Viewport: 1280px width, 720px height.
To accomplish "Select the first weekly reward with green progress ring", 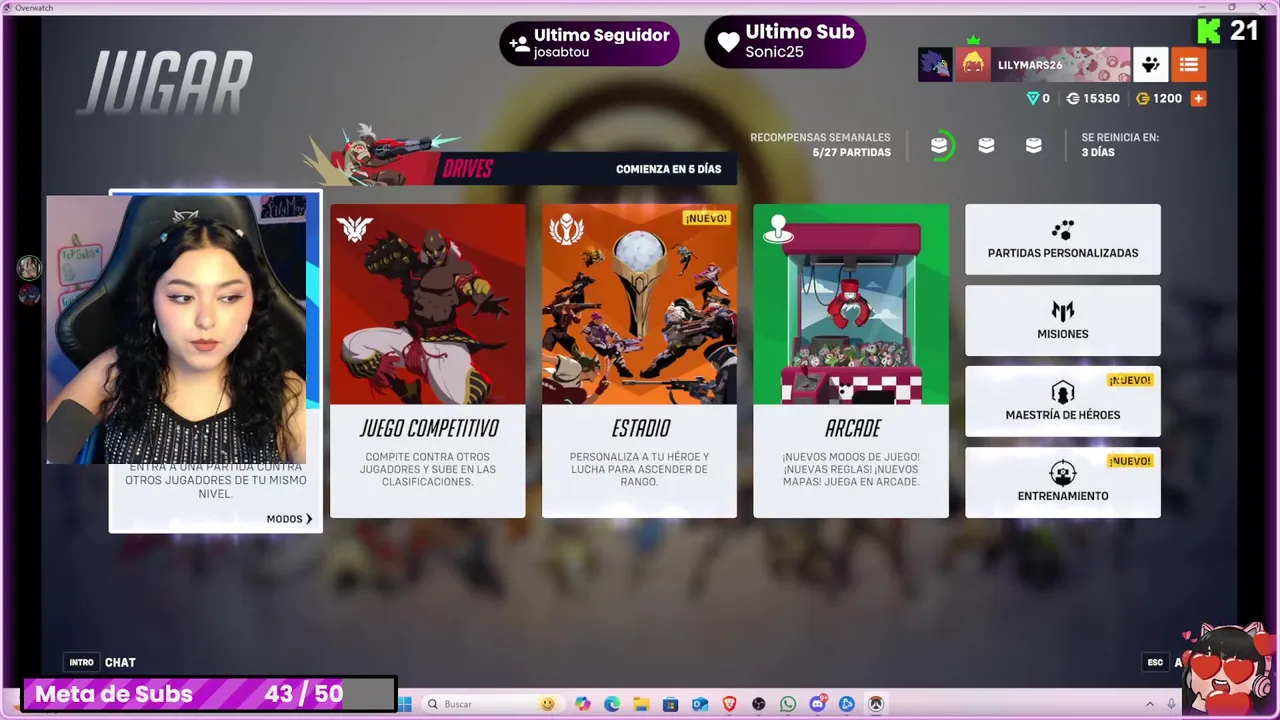I will click(939, 146).
